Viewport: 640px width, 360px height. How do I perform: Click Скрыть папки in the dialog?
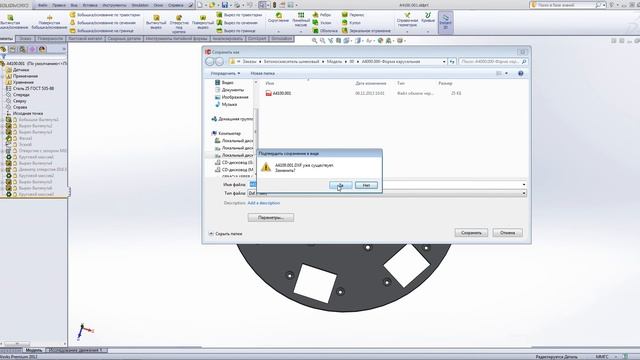click(225, 234)
